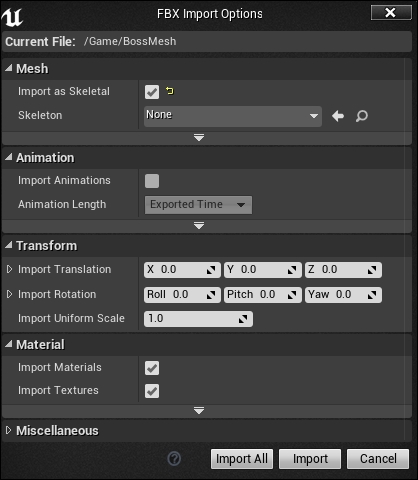Image resolution: width=418 pixels, height=480 pixels.
Task: Click the spinner arrow icon in Yaw field
Action: click(372, 295)
